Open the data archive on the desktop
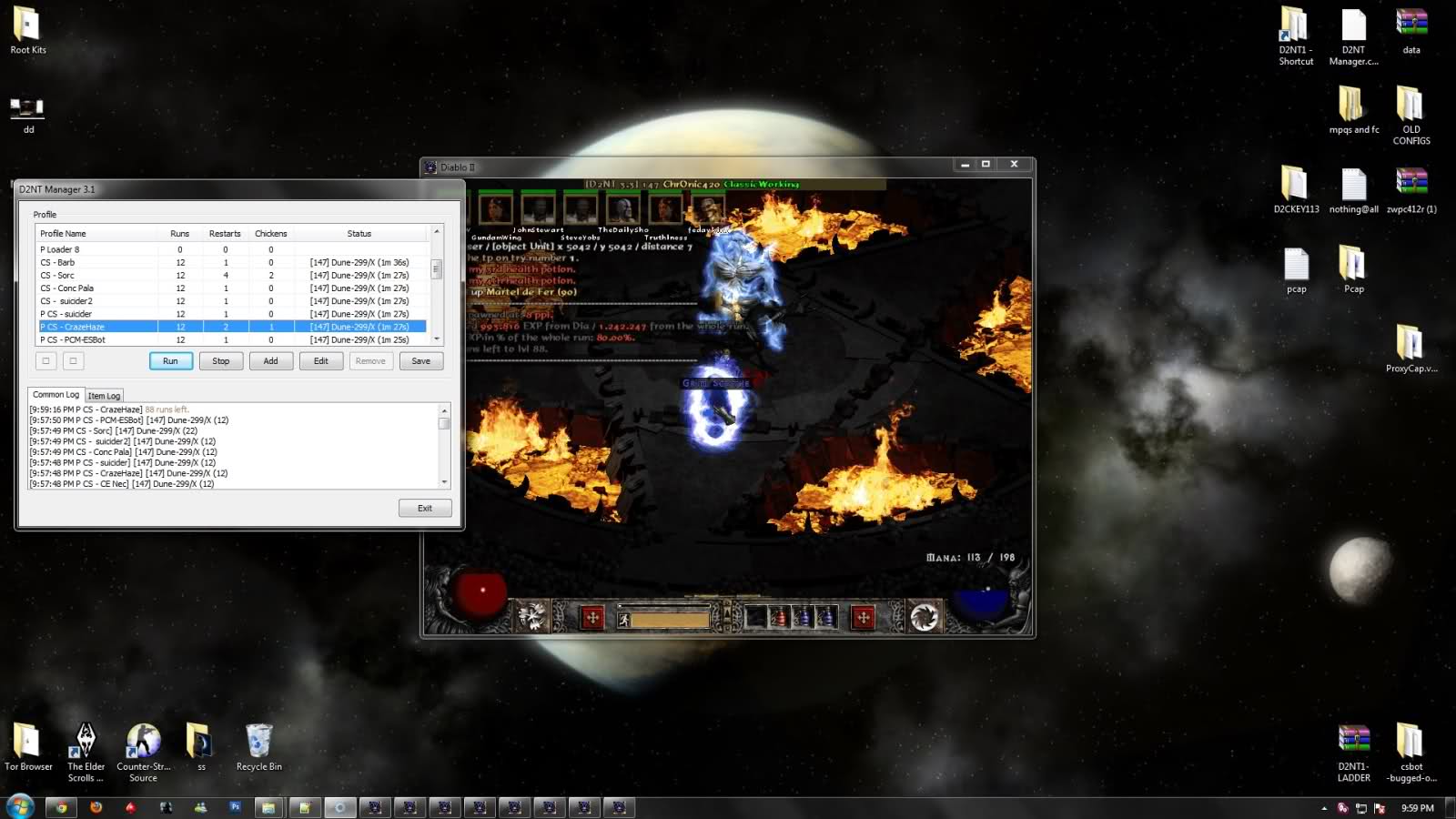This screenshot has height=819, width=1456. pos(1411,31)
